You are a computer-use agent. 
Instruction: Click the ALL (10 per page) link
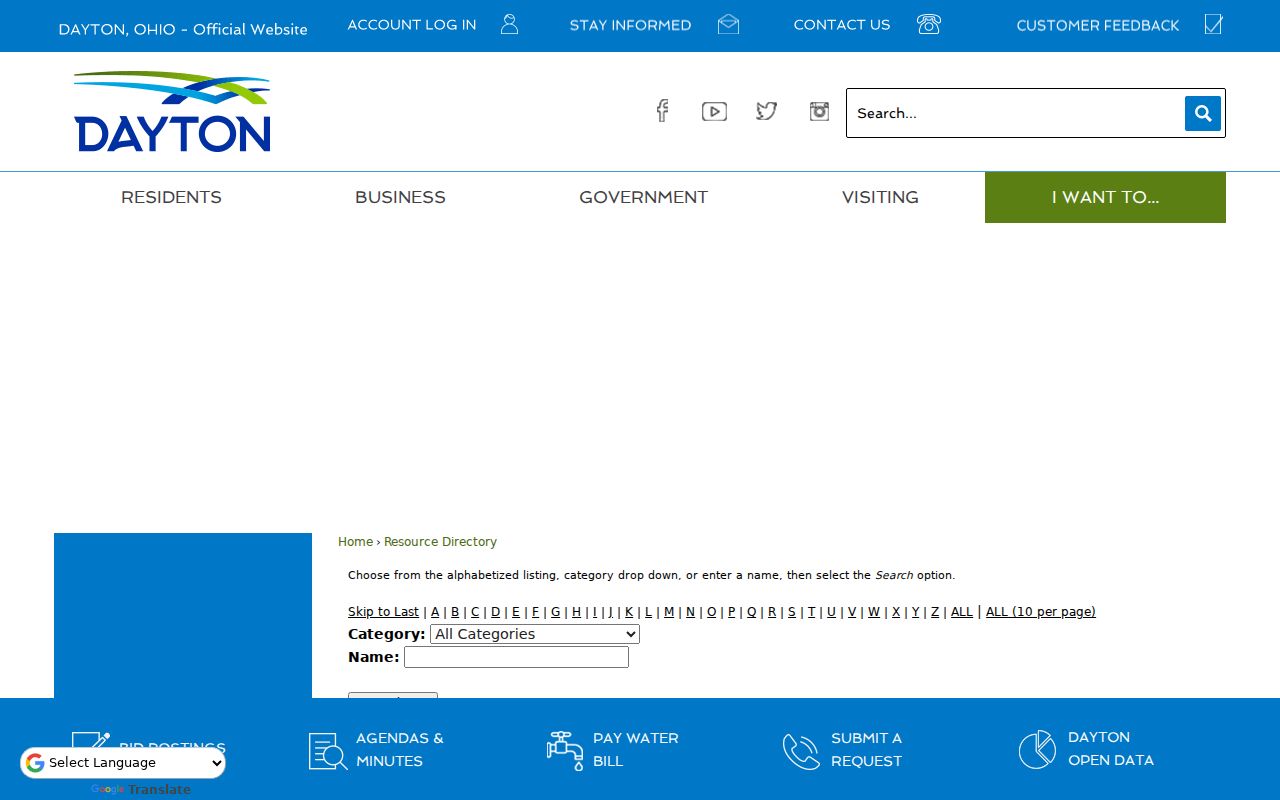click(x=1041, y=612)
